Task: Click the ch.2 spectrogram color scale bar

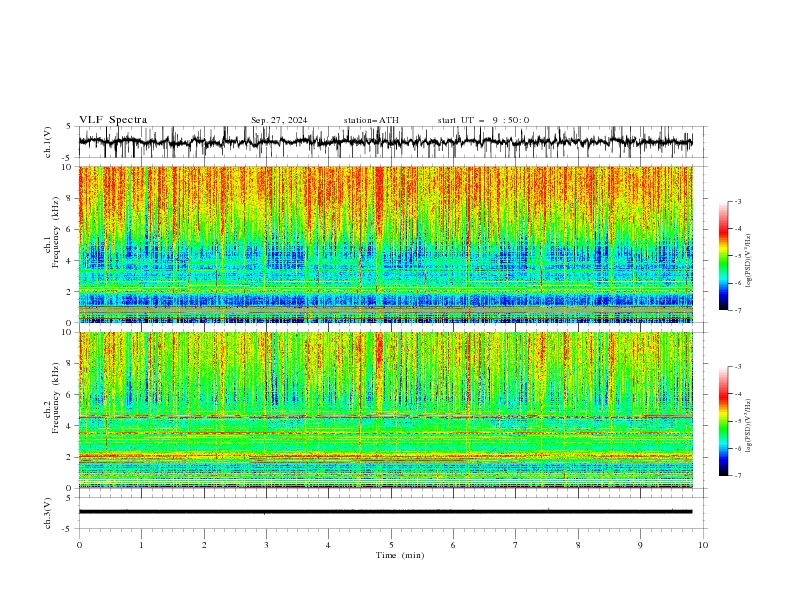Action: 723,421
